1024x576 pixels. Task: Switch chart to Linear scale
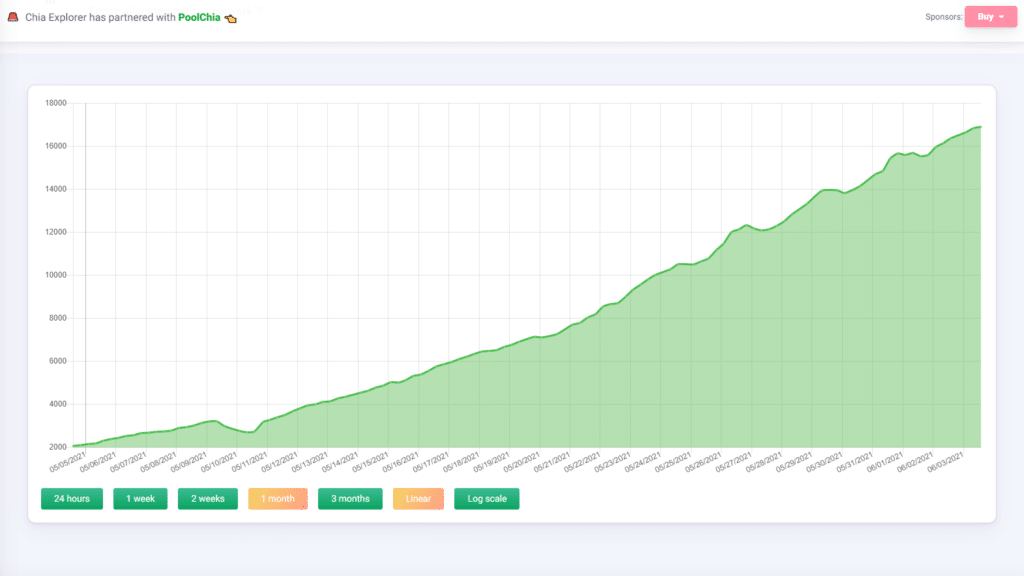[x=418, y=499]
